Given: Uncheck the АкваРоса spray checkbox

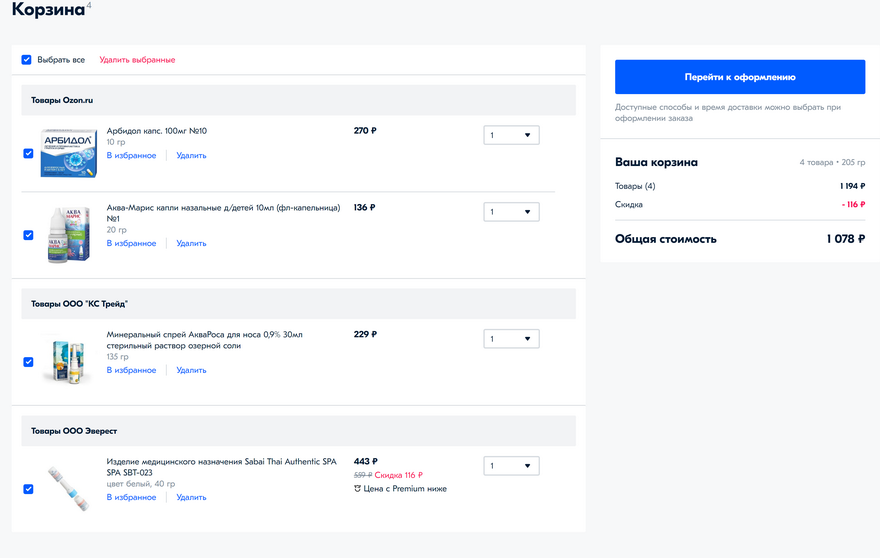Looking at the screenshot, I should pyautogui.click(x=28, y=362).
